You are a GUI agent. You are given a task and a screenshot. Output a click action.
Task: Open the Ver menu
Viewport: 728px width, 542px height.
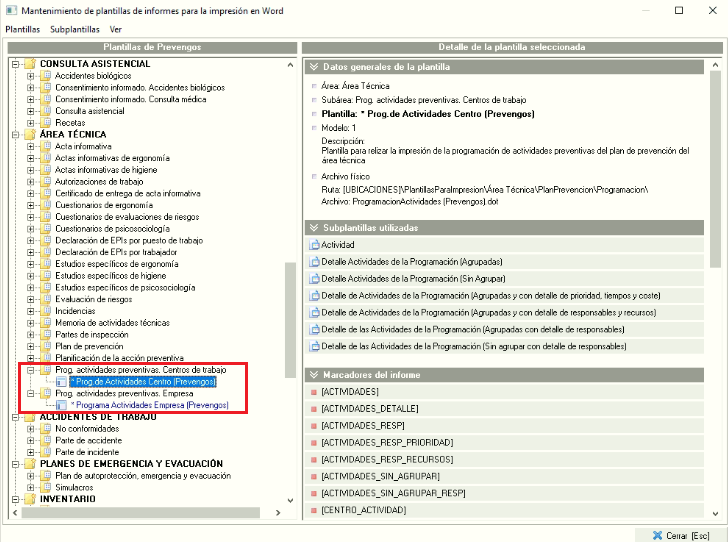(x=116, y=29)
